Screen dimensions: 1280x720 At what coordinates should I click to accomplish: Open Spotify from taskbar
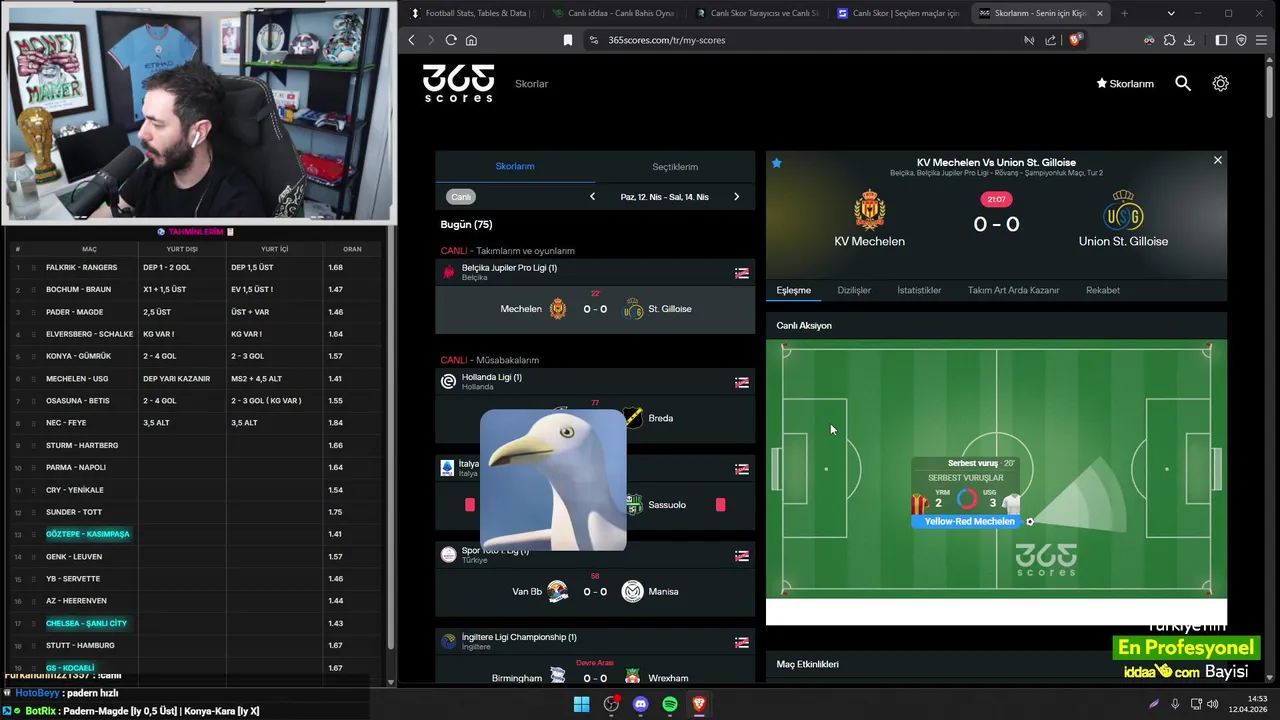click(x=670, y=704)
